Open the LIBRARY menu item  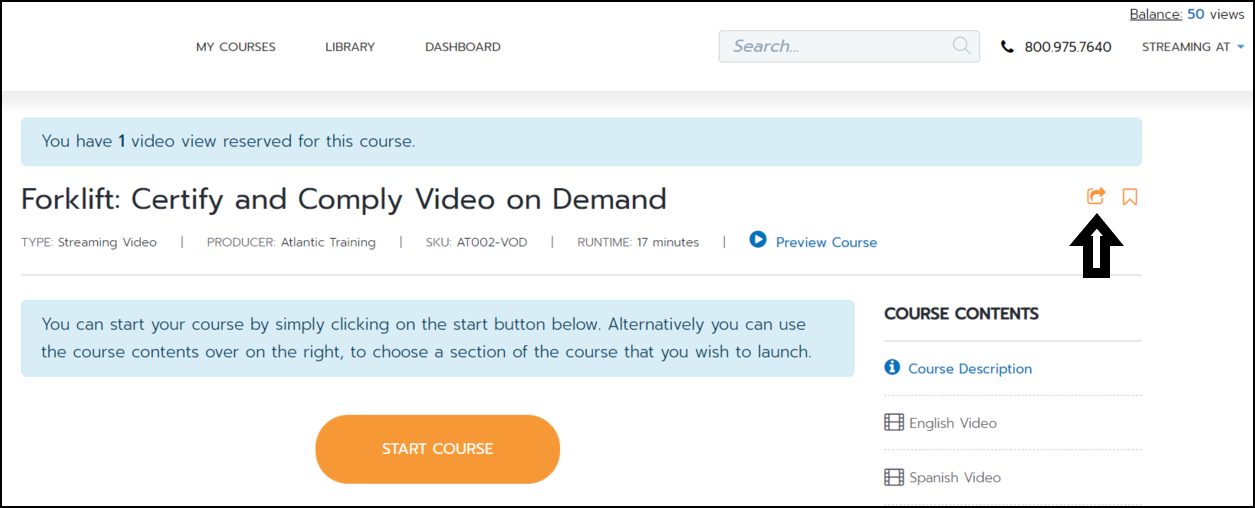click(350, 47)
